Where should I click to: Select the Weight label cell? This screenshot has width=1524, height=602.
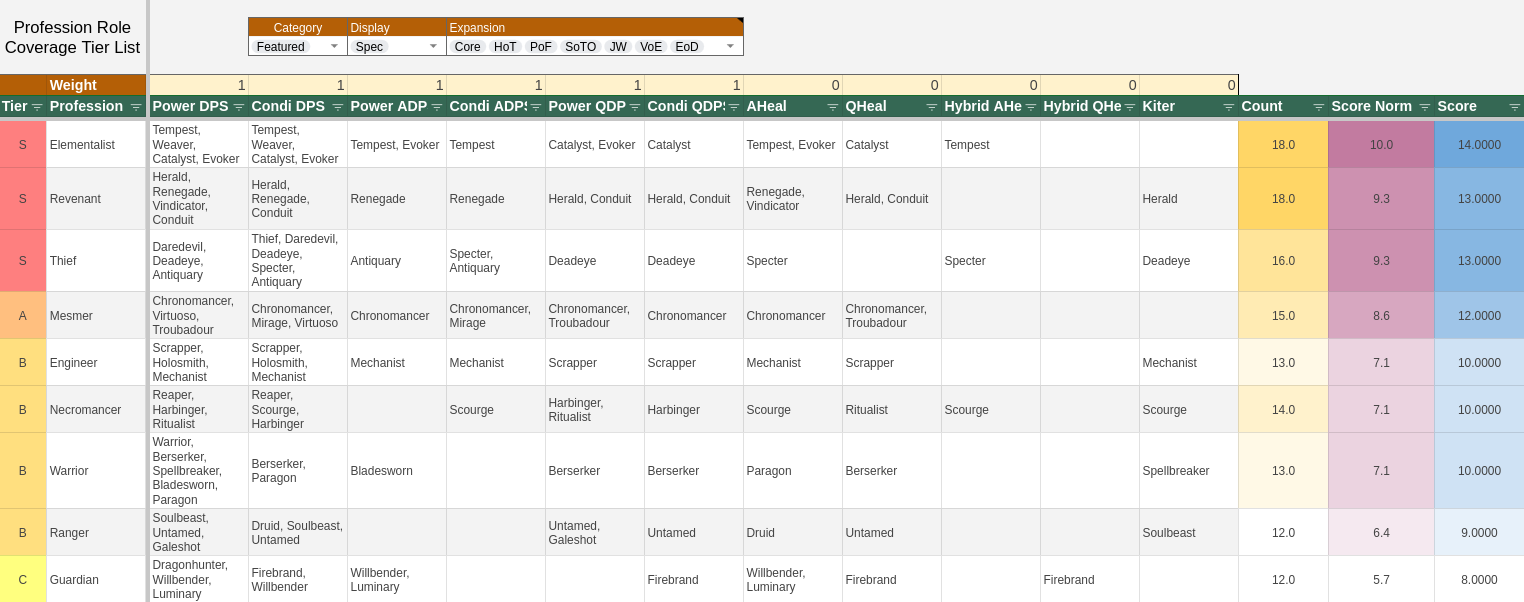tap(96, 85)
